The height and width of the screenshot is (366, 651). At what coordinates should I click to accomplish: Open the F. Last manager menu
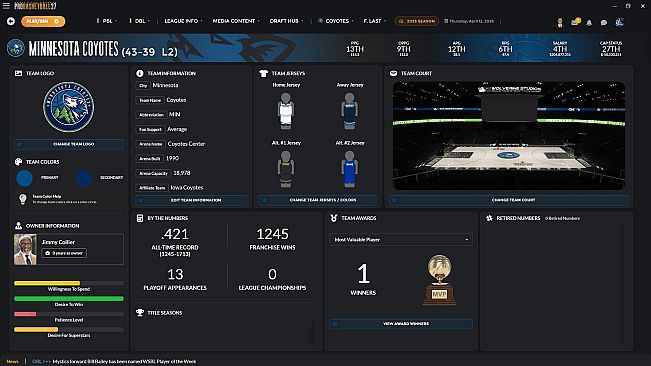(374, 21)
